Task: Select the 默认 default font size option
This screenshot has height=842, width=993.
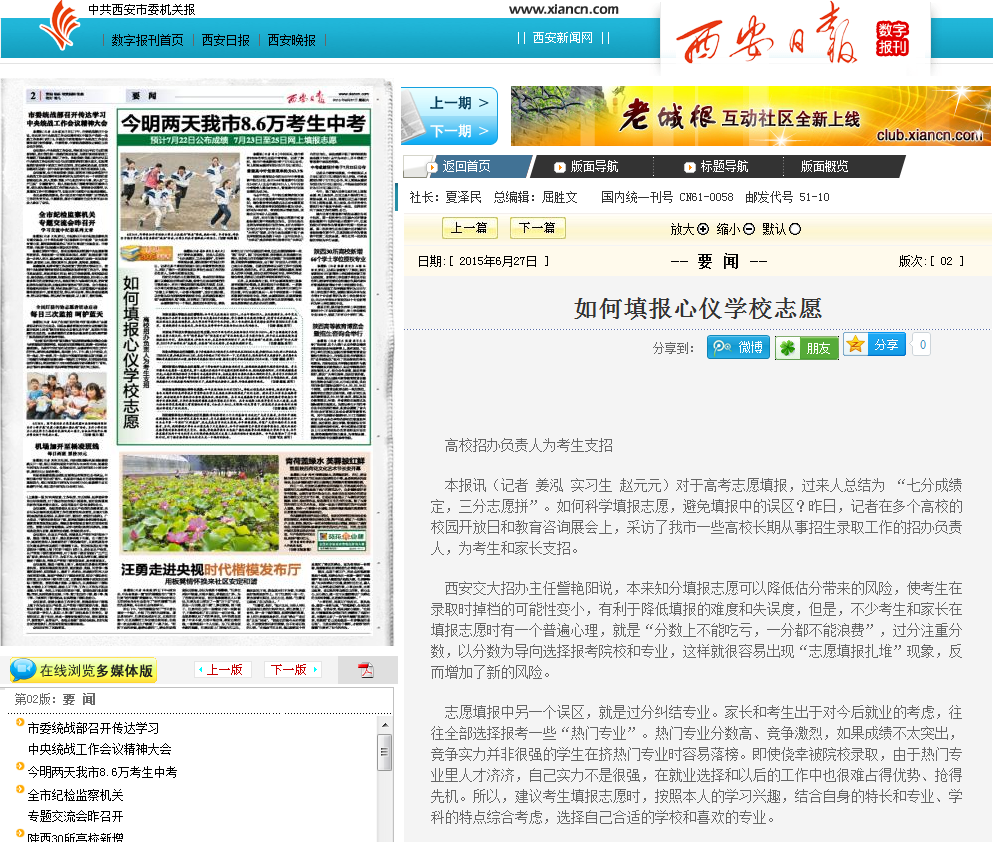Action: point(795,229)
